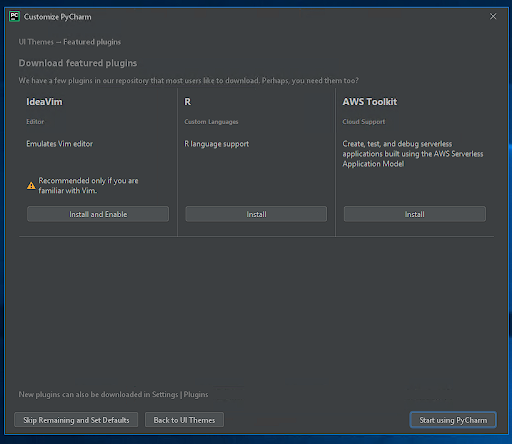Click the Vim warning triangle icon
Screen dimensions: 512x444
coord(31,186)
